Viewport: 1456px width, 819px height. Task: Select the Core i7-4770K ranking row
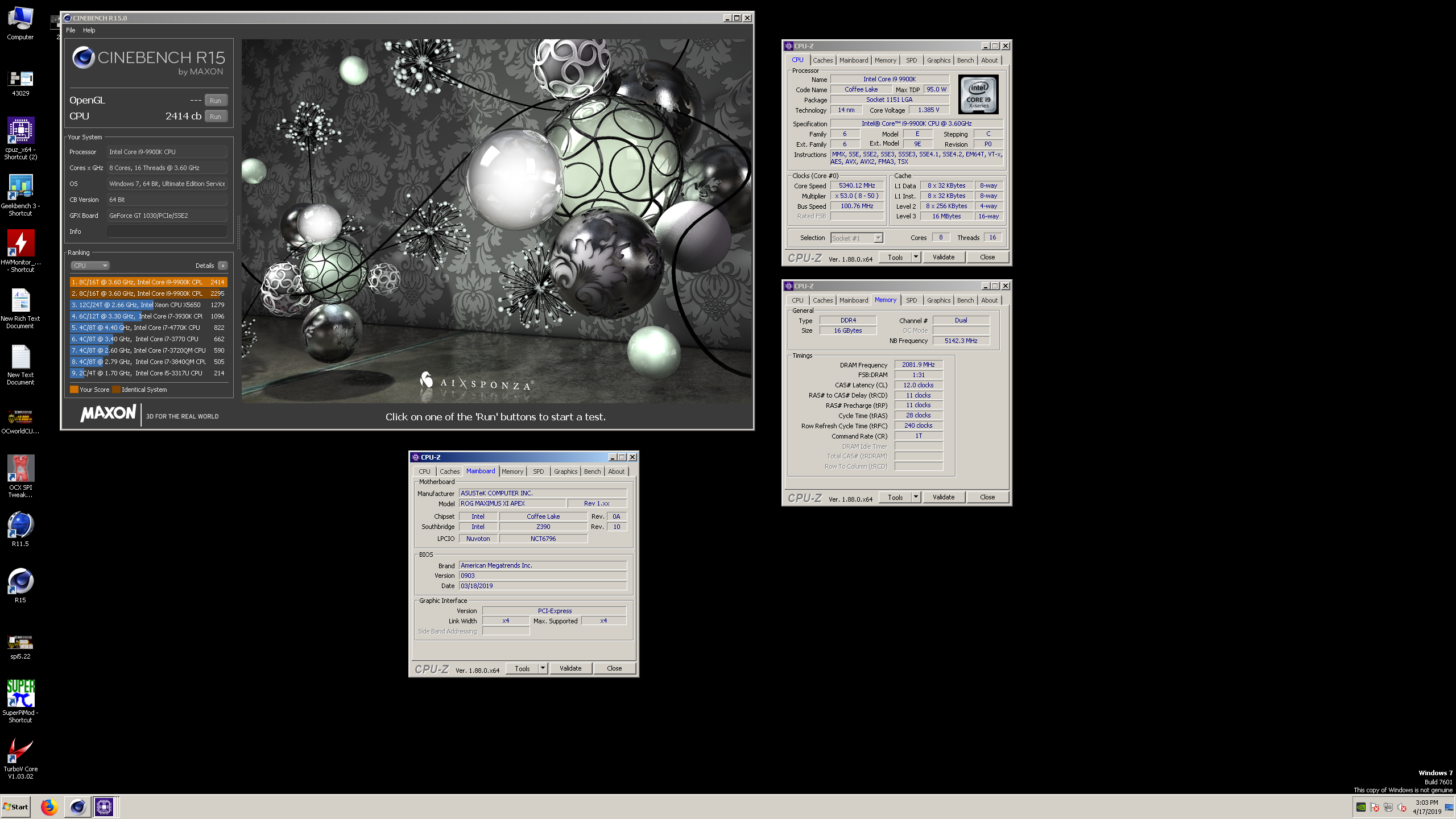[148, 328]
